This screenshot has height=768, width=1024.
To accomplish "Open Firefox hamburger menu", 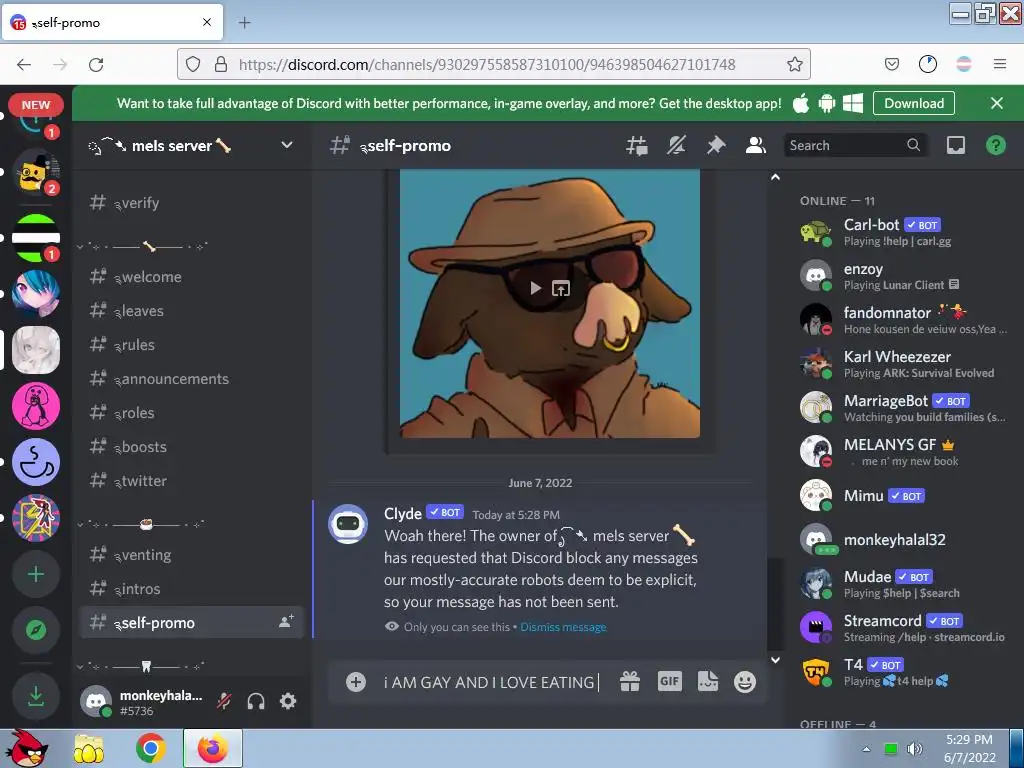I will [1000, 64].
